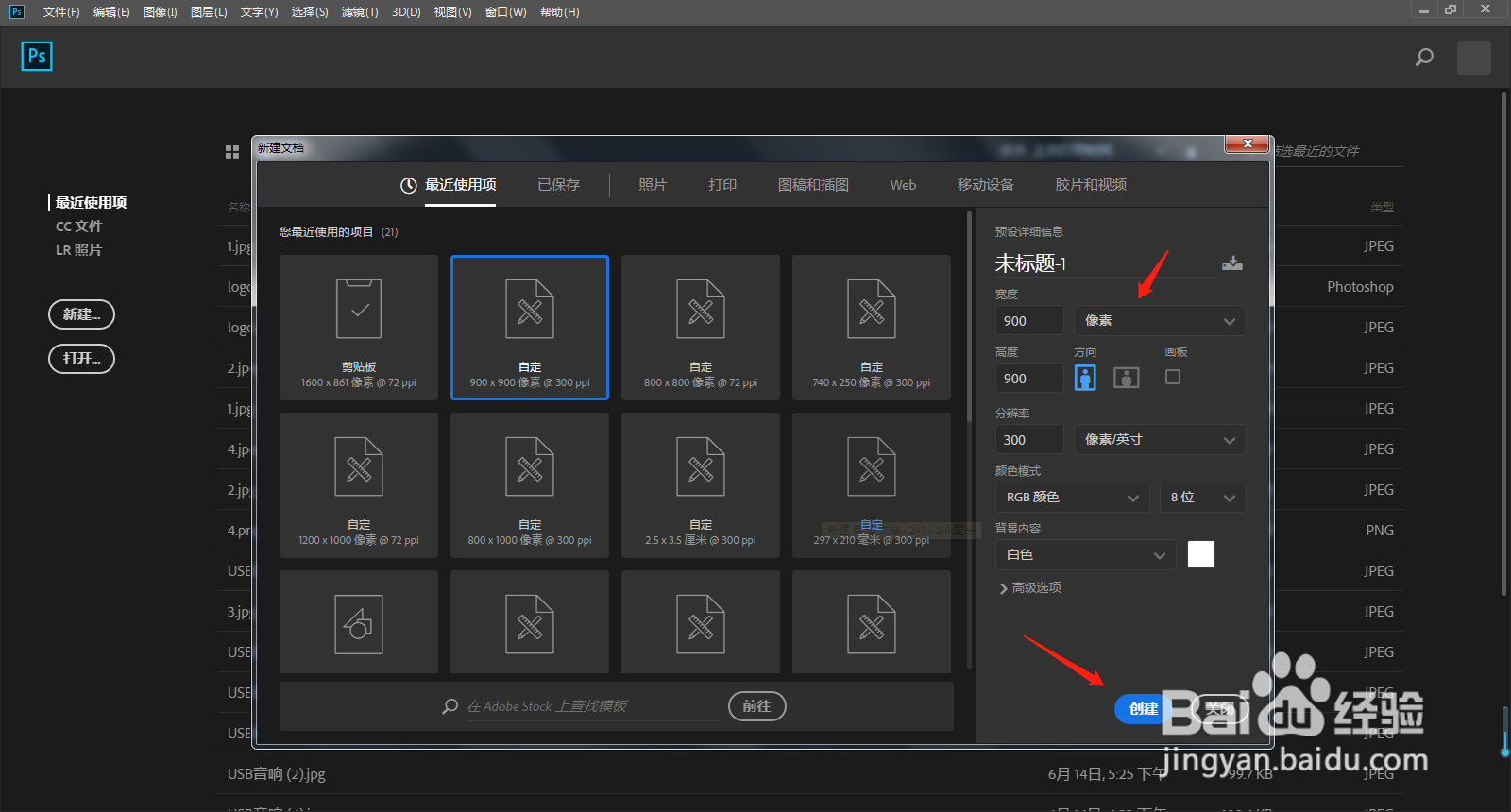Click the Open... button on home screen
The image size is (1511, 812).
coord(81,359)
